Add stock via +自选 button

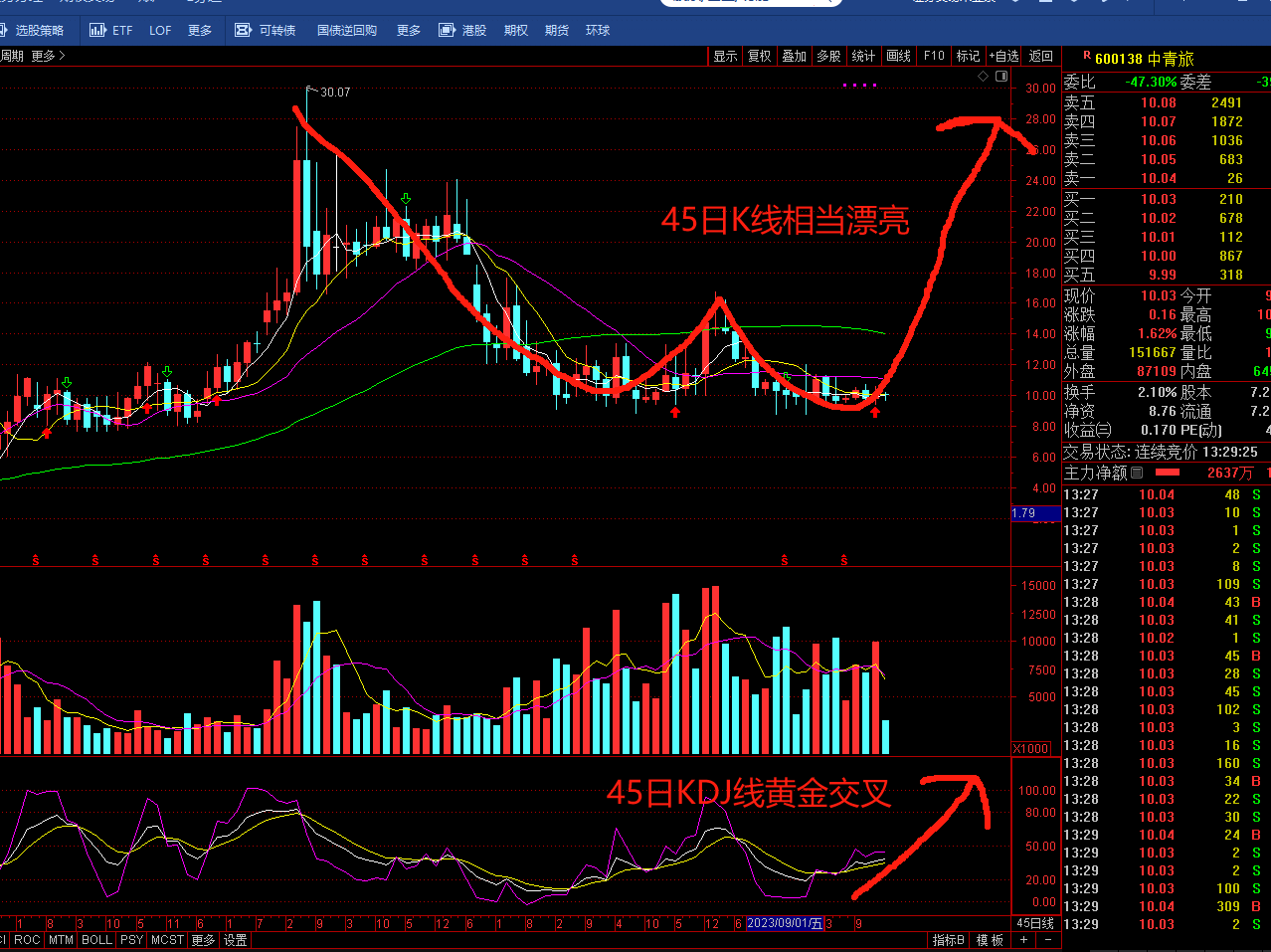click(1004, 56)
